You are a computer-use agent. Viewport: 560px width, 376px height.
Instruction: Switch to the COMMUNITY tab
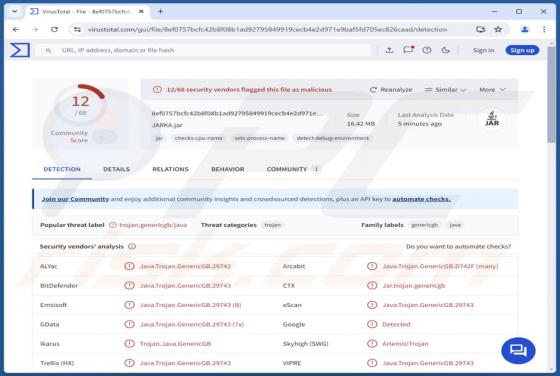293,169
